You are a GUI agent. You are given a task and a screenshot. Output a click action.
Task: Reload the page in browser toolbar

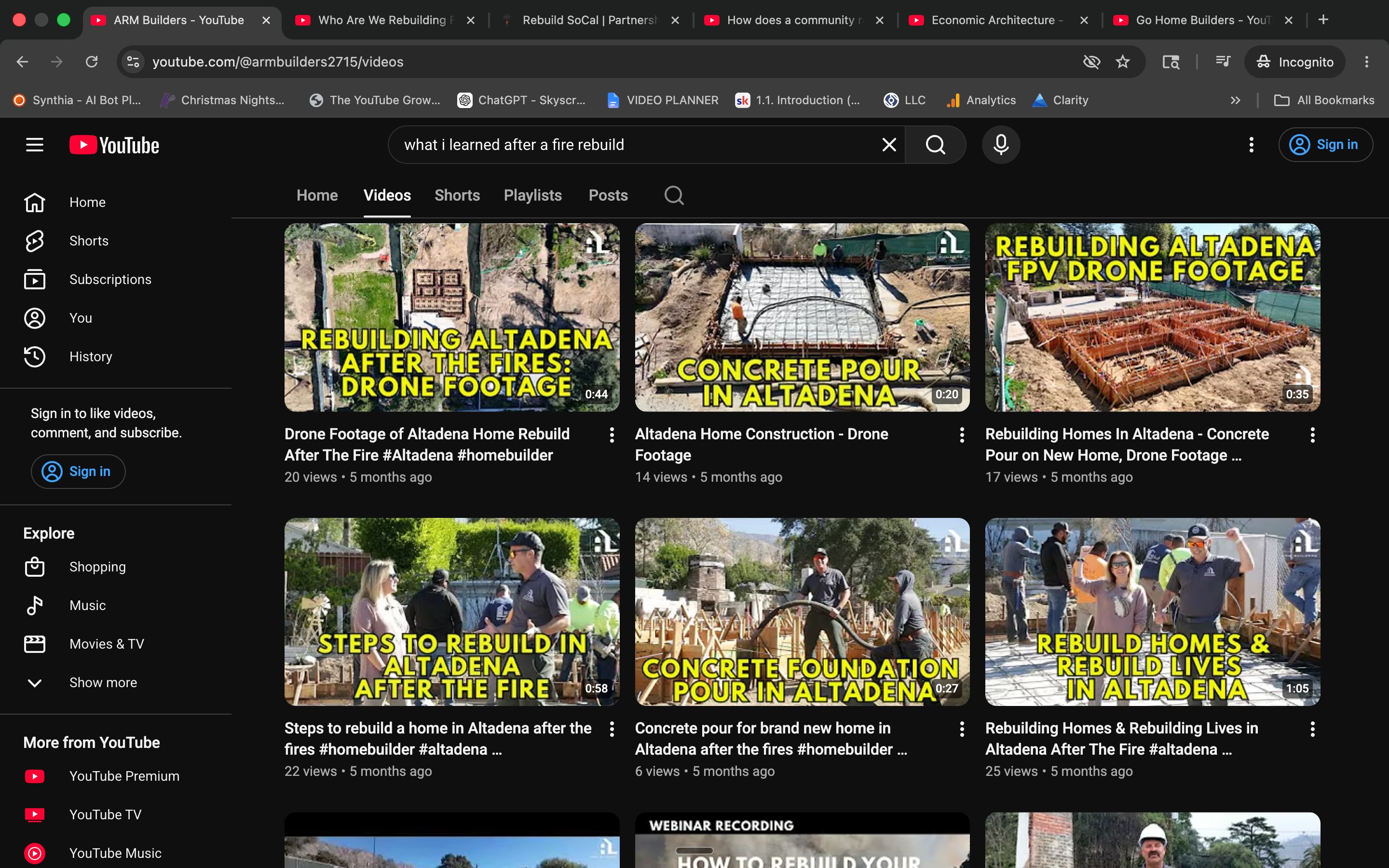tap(91, 61)
